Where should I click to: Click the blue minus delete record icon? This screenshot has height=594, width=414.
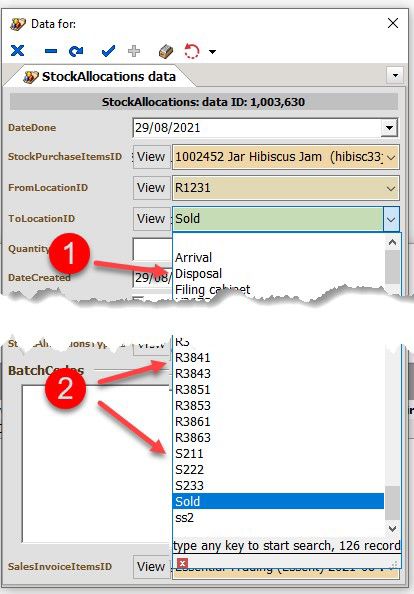pos(51,51)
